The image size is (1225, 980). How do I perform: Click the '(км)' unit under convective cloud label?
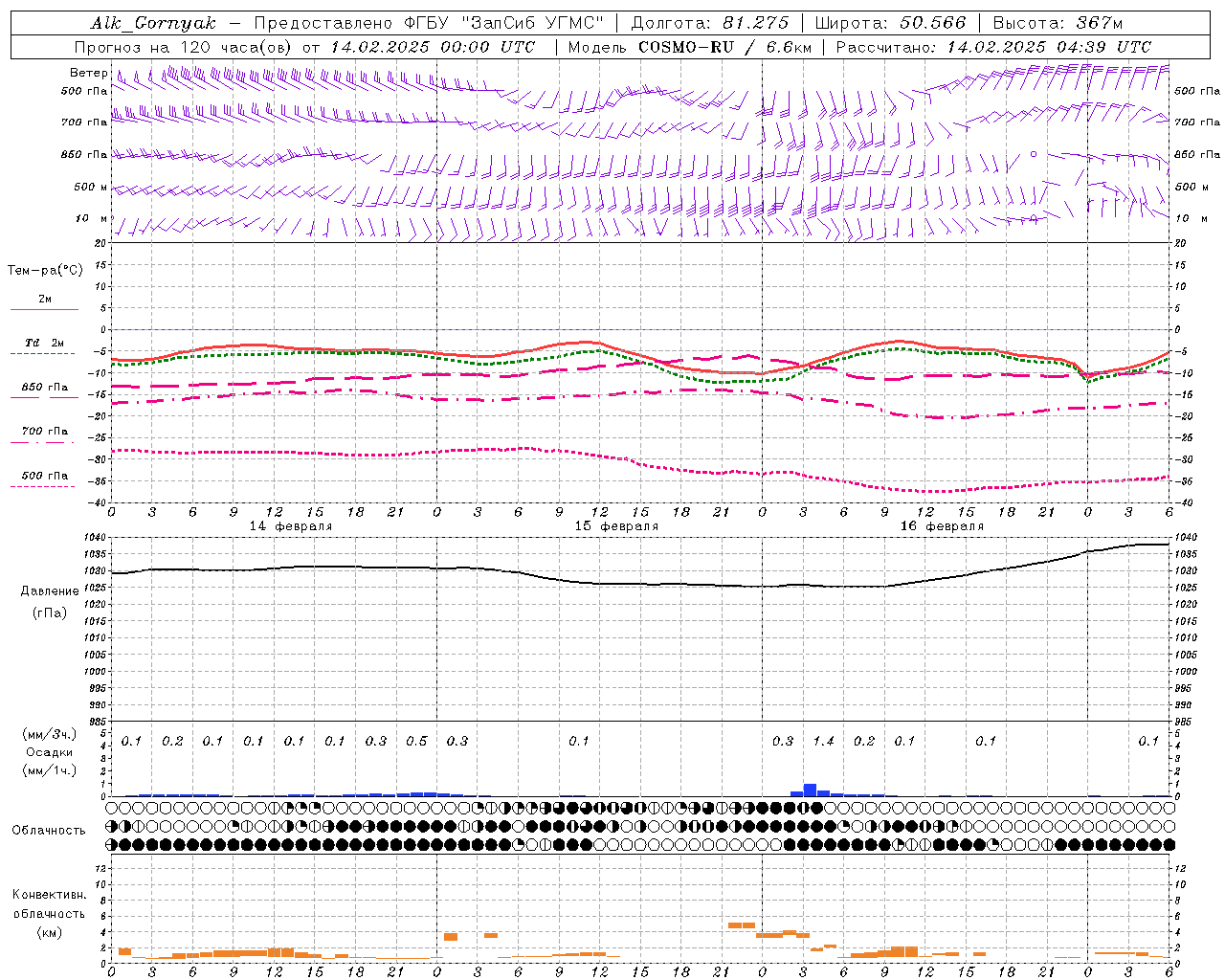click(x=49, y=931)
